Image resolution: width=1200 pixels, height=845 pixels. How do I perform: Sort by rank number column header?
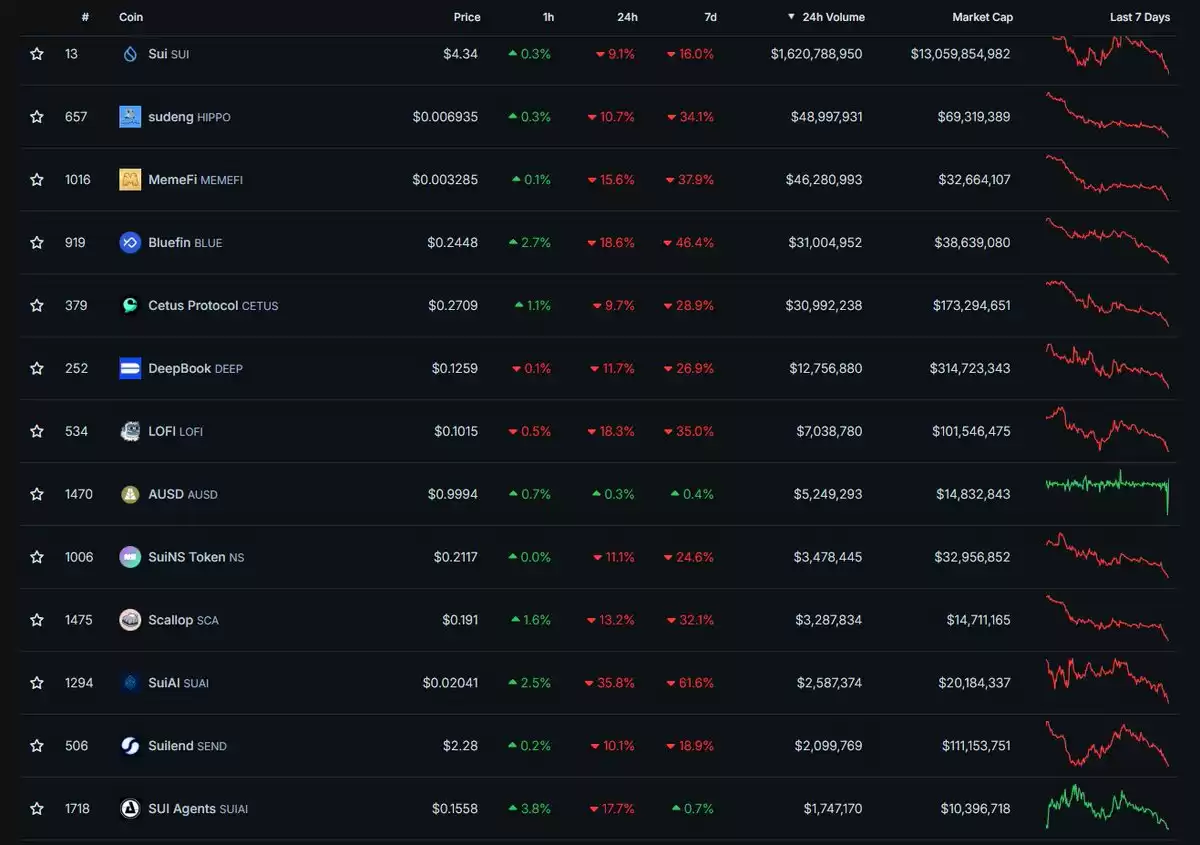85,17
